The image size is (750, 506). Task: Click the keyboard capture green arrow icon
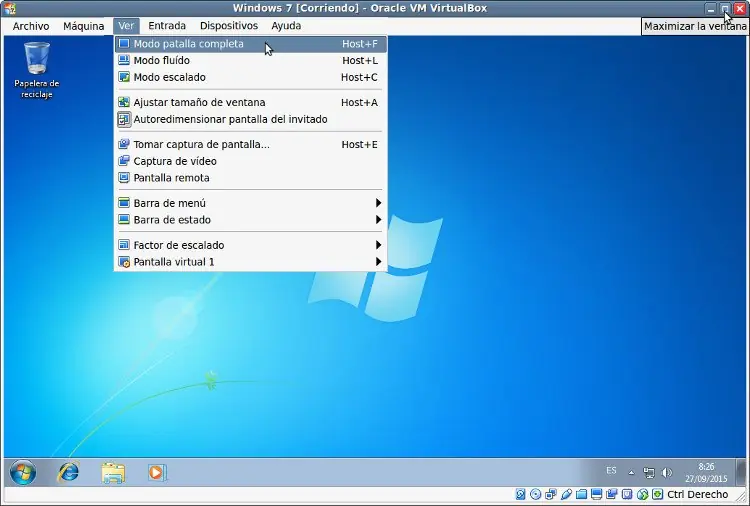pos(658,494)
